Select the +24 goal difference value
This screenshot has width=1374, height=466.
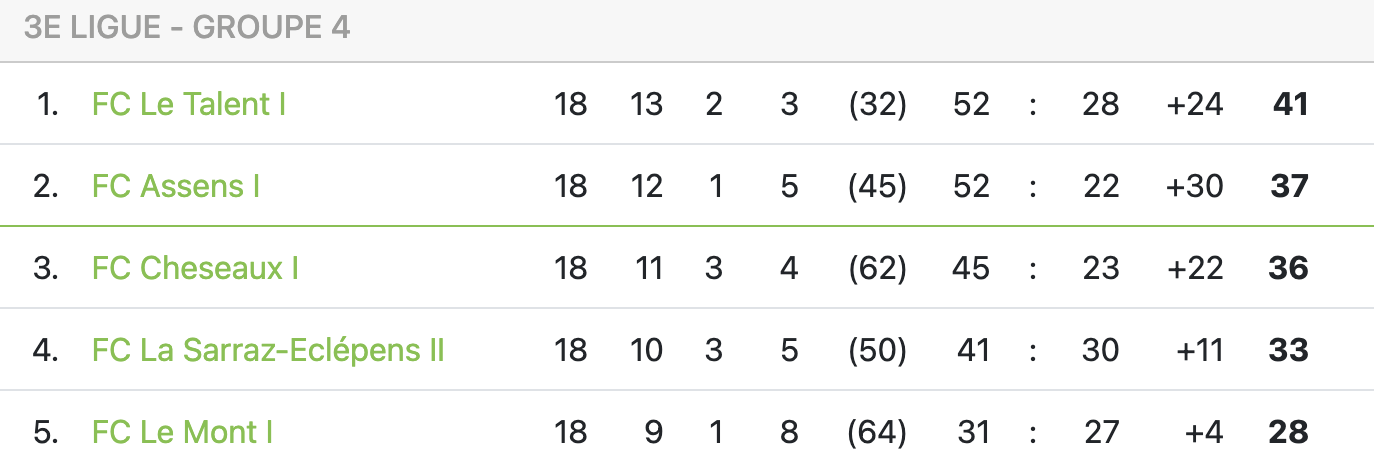pyautogui.click(x=1194, y=104)
